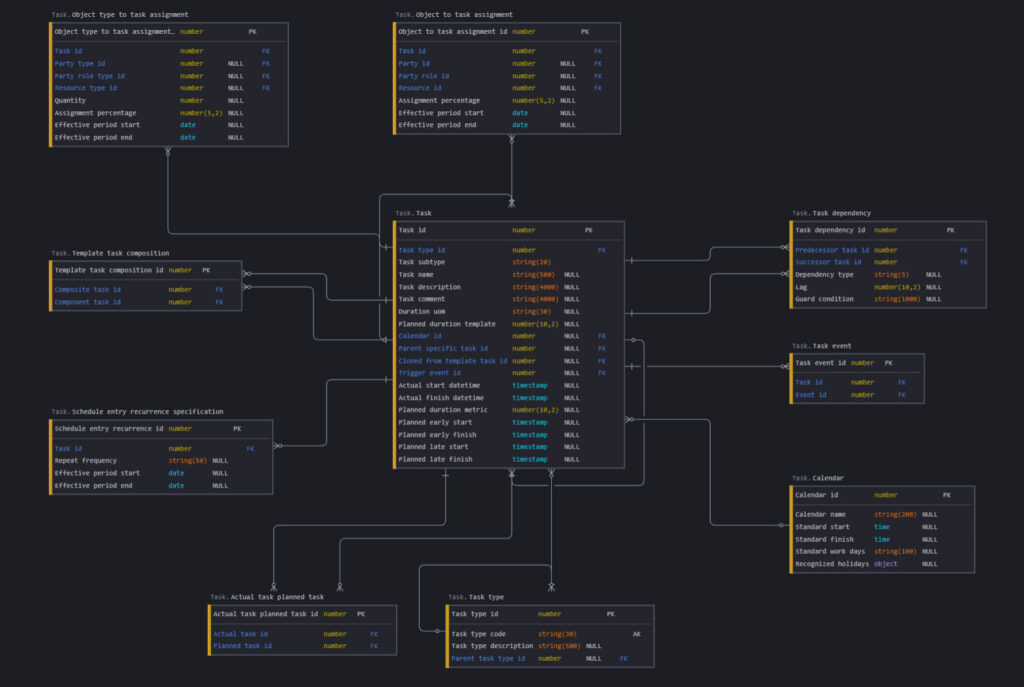Screen dimensions: 1024x687
Task: Select the Composite task id foreign key
Action: tap(88, 290)
